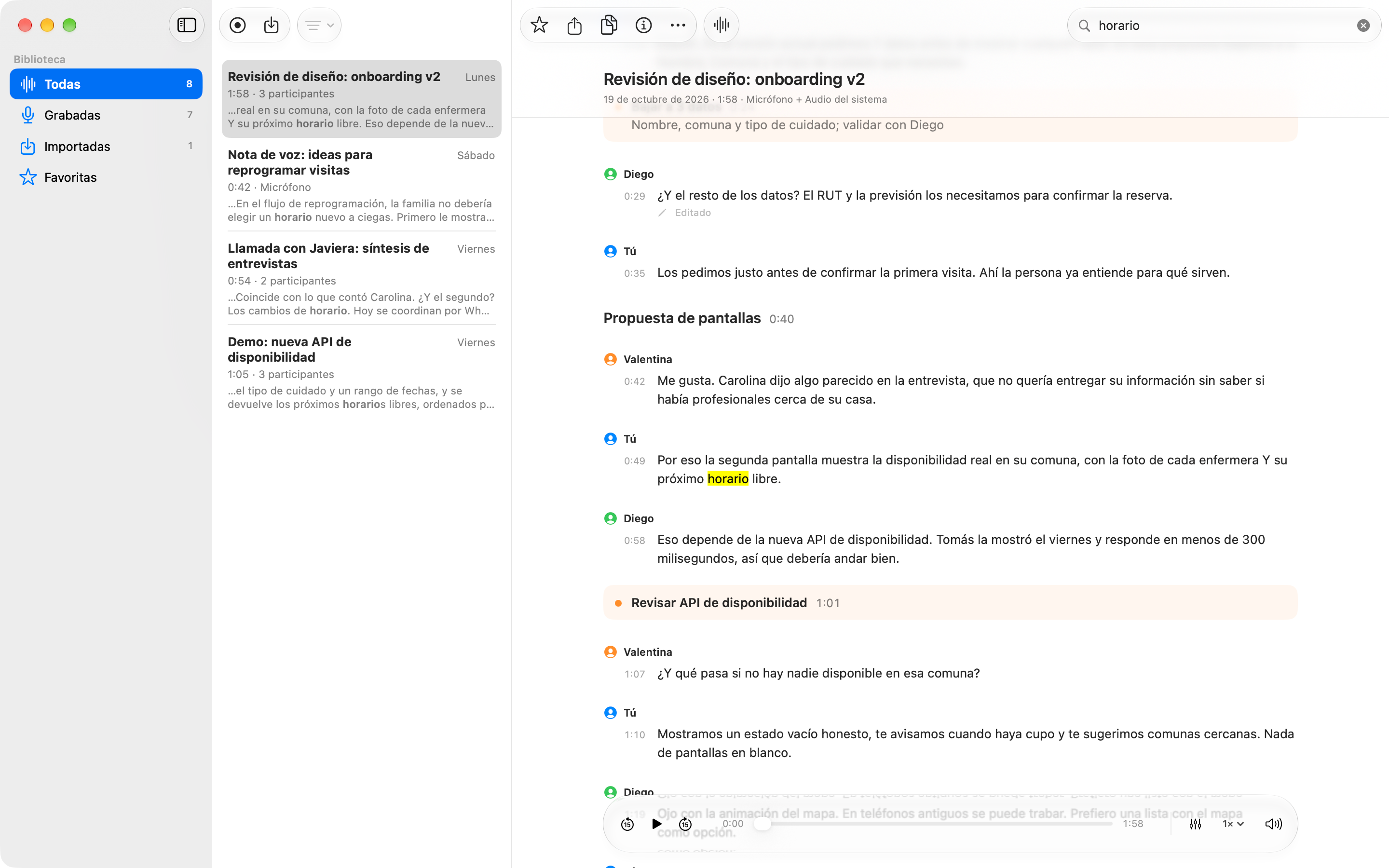This screenshot has width=1389, height=868.
Task: Click the Todas waveform icon
Action: click(x=27, y=84)
